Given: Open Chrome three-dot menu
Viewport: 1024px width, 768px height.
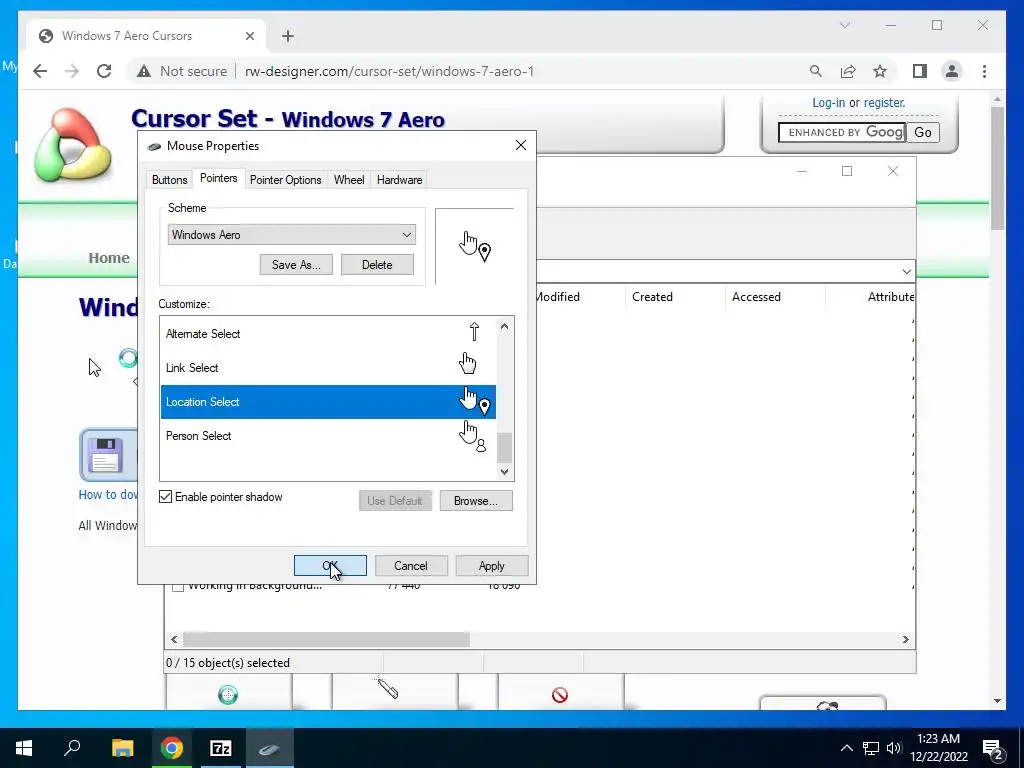Looking at the screenshot, I should pyautogui.click(x=984, y=71).
